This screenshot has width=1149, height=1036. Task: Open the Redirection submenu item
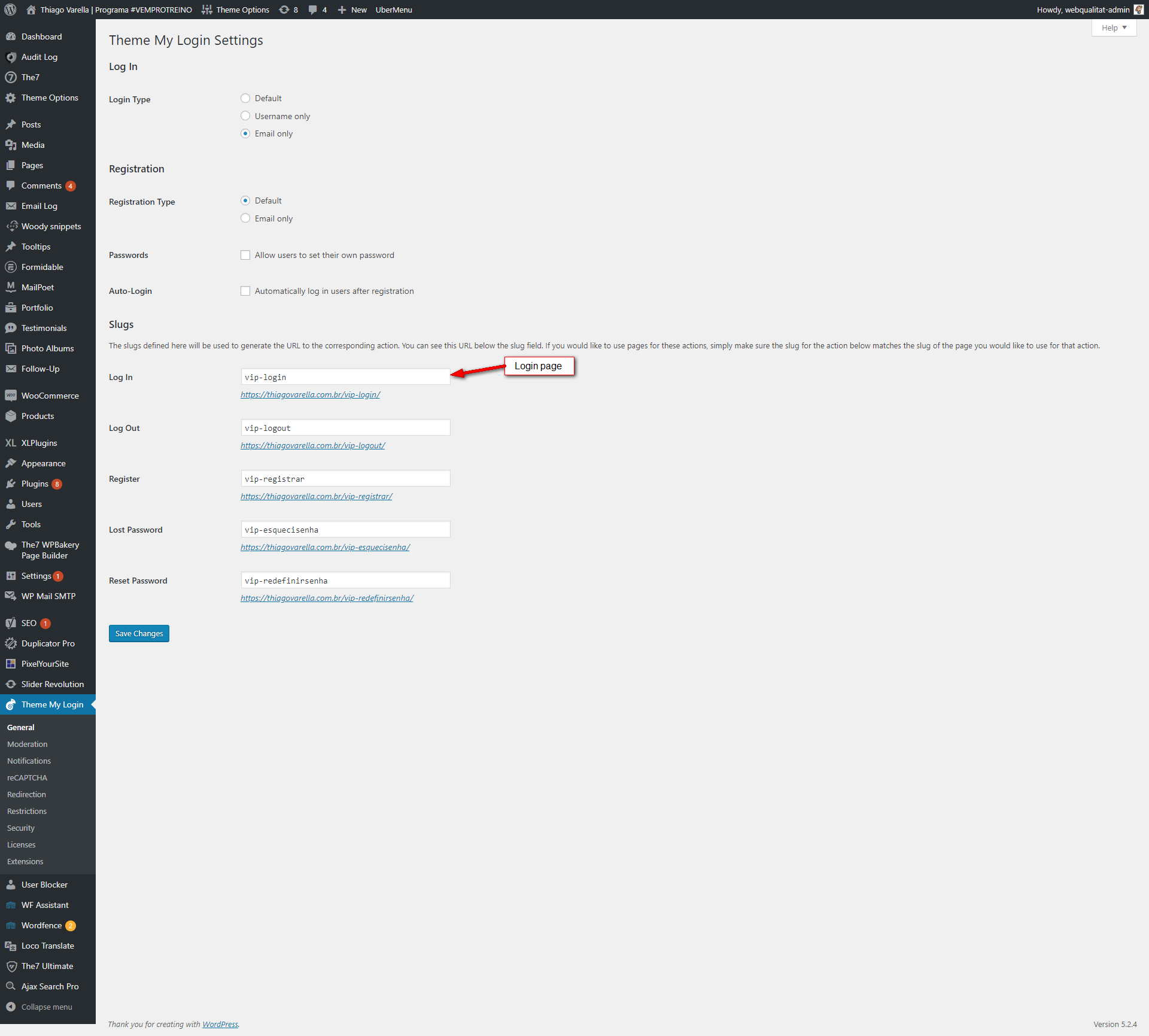(26, 794)
